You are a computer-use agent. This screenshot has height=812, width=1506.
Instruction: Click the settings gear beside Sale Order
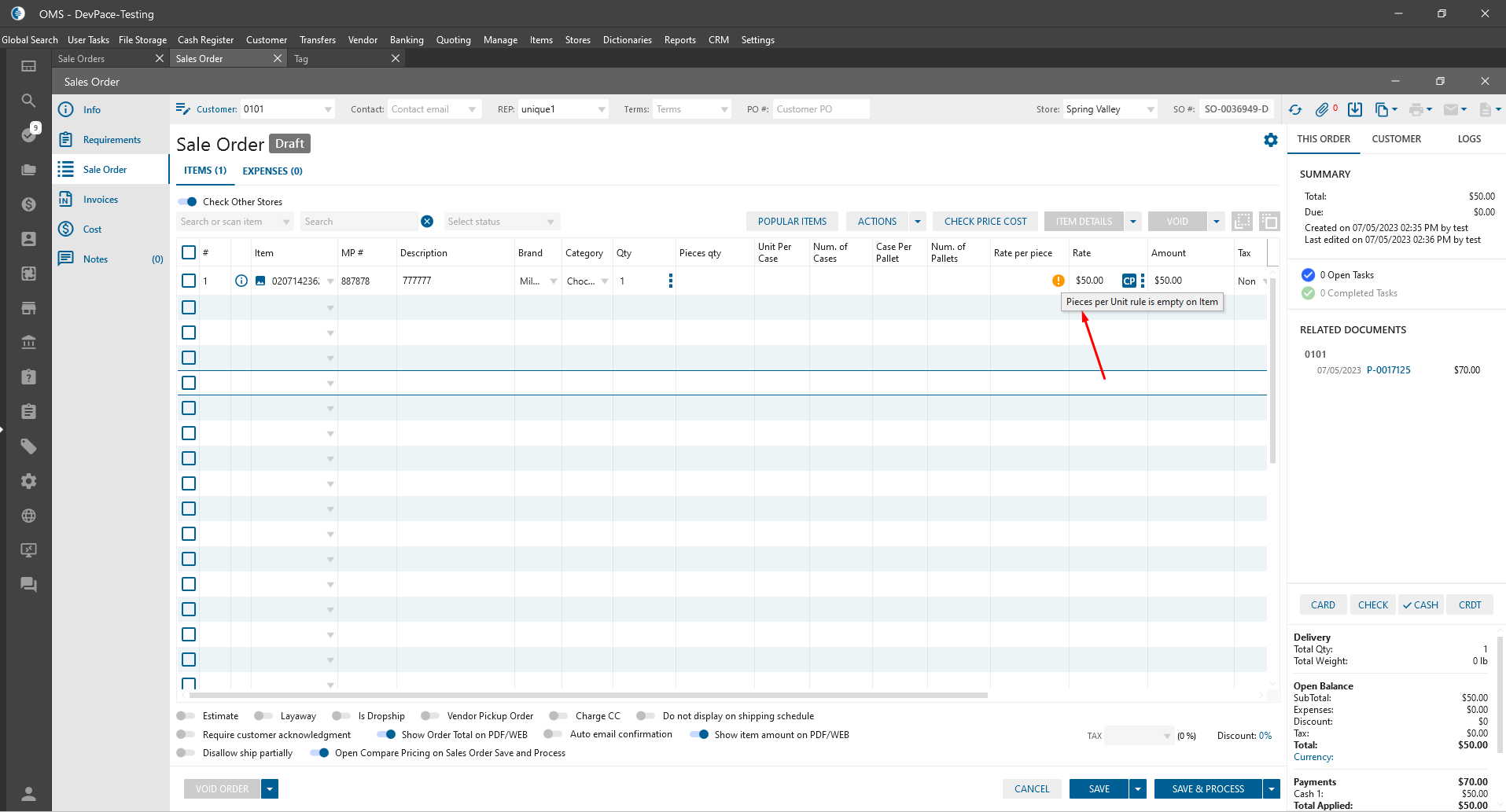click(1270, 140)
